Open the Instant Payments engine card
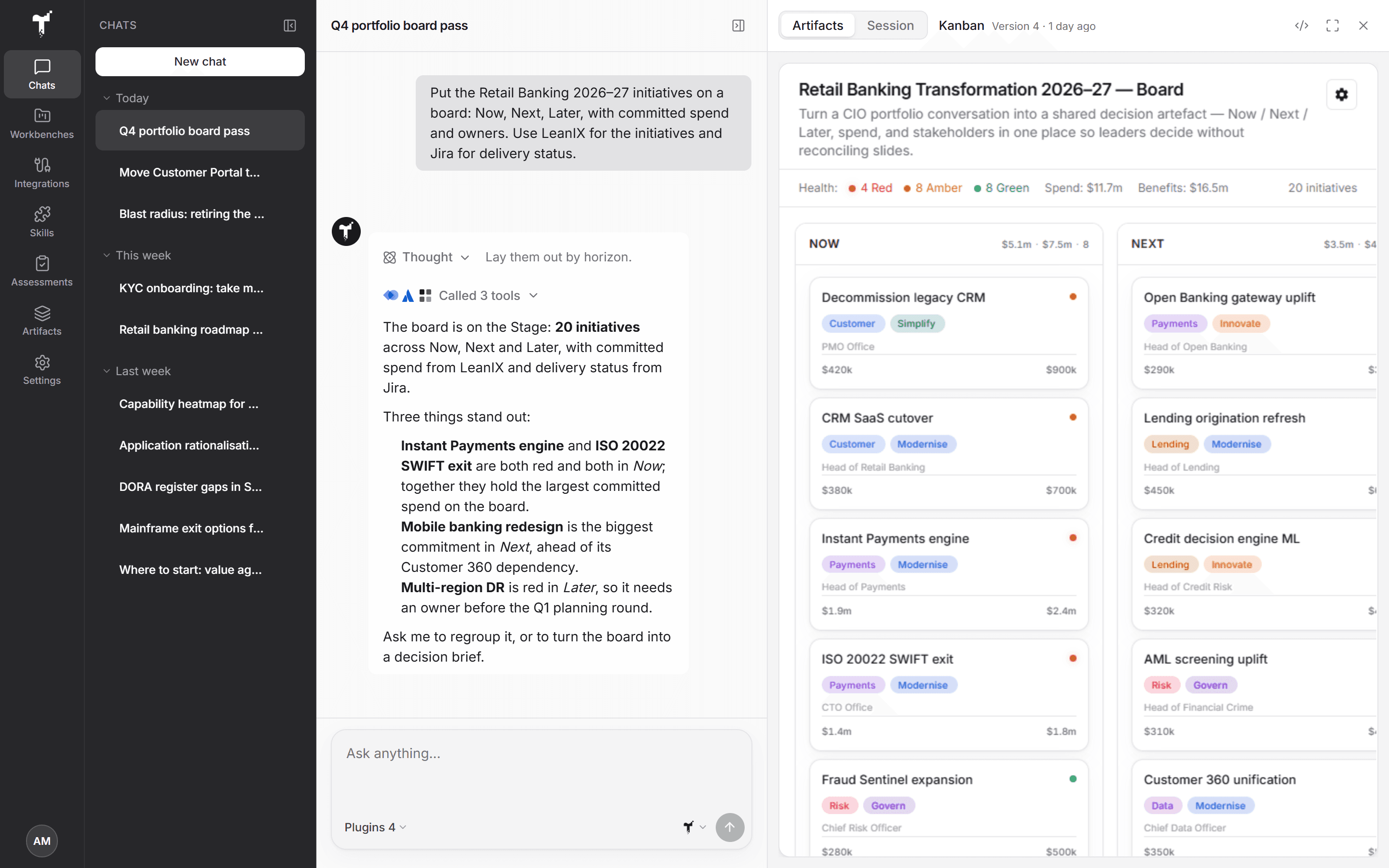This screenshot has height=868, width=1389. click(x=949, y=575)
